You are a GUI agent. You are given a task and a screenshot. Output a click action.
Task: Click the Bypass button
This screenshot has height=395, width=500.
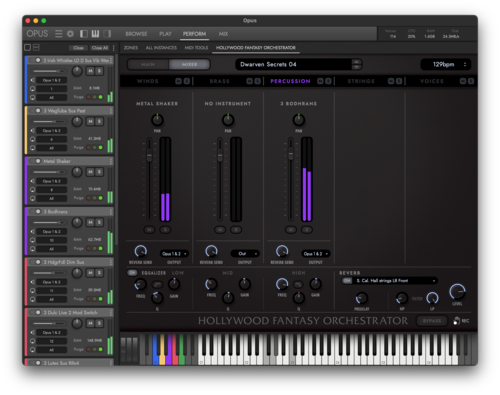432,321
